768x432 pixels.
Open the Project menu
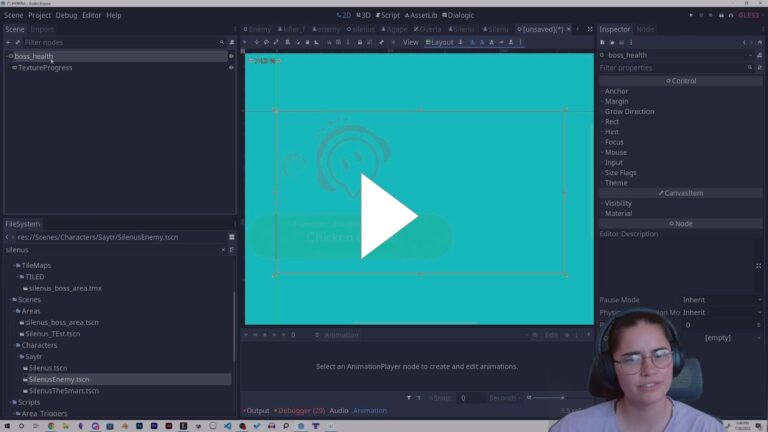coord(39,15)
